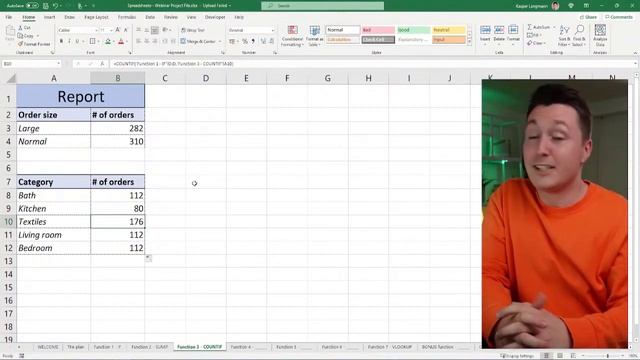Toggle Align Right

tap(155, 41)
